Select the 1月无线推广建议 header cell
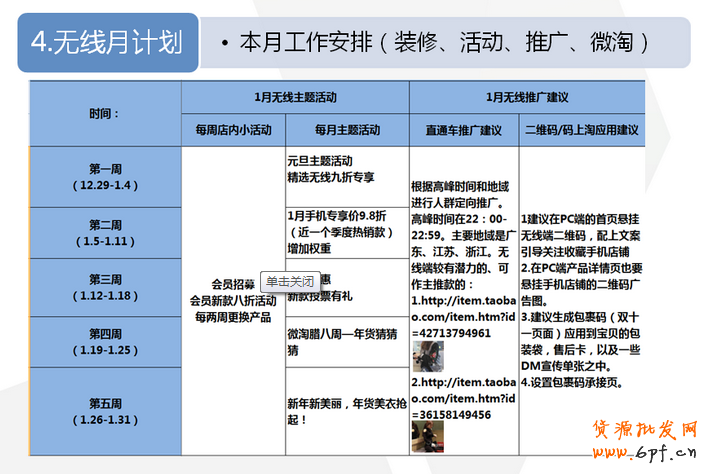707x474 pixels. point(526,97)
